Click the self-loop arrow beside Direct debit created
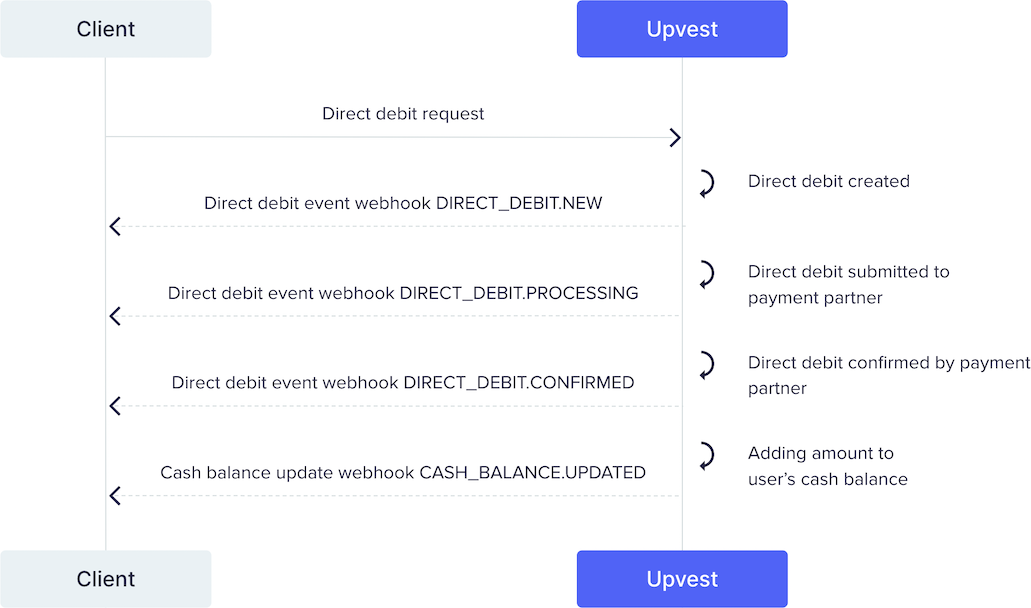1031x608 pixels. click(706, 183)
